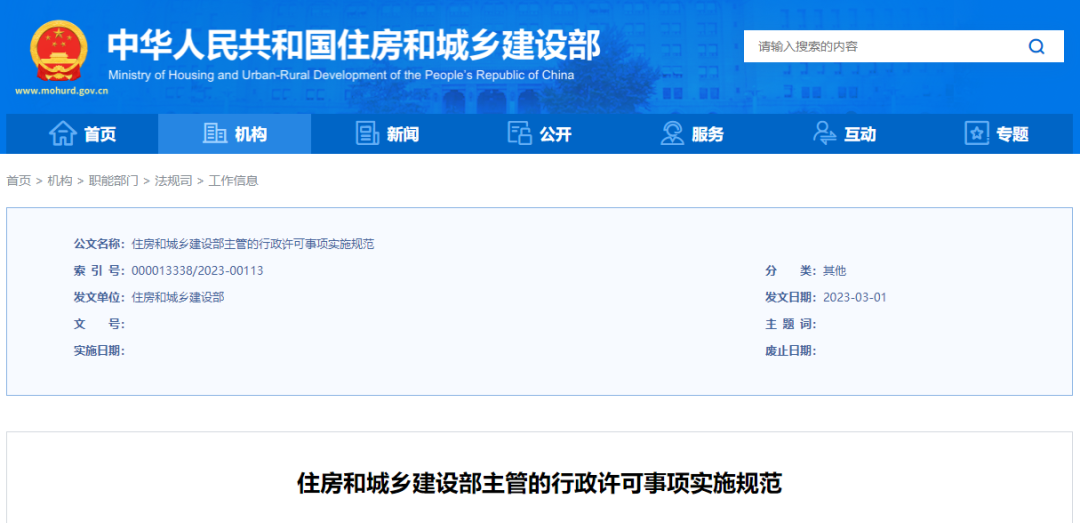This screenshot has width=1080, height=523.
Task: Click the person icon beside 服务
Action: 672,134
